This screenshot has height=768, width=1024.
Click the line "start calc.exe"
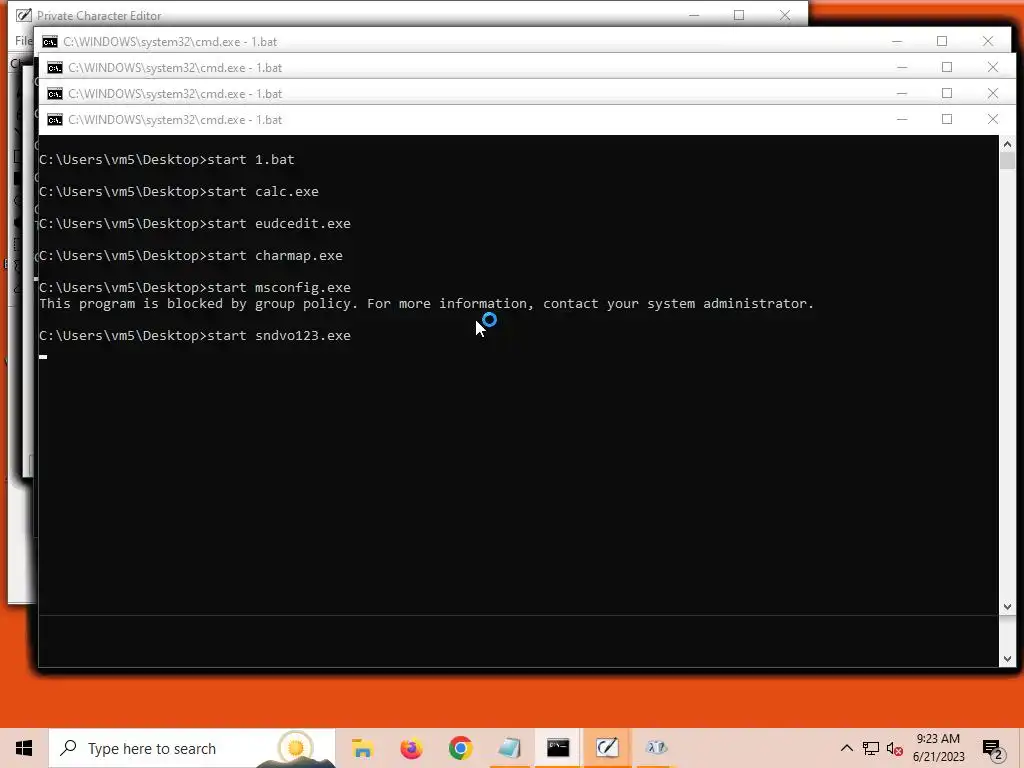point(179,191)
